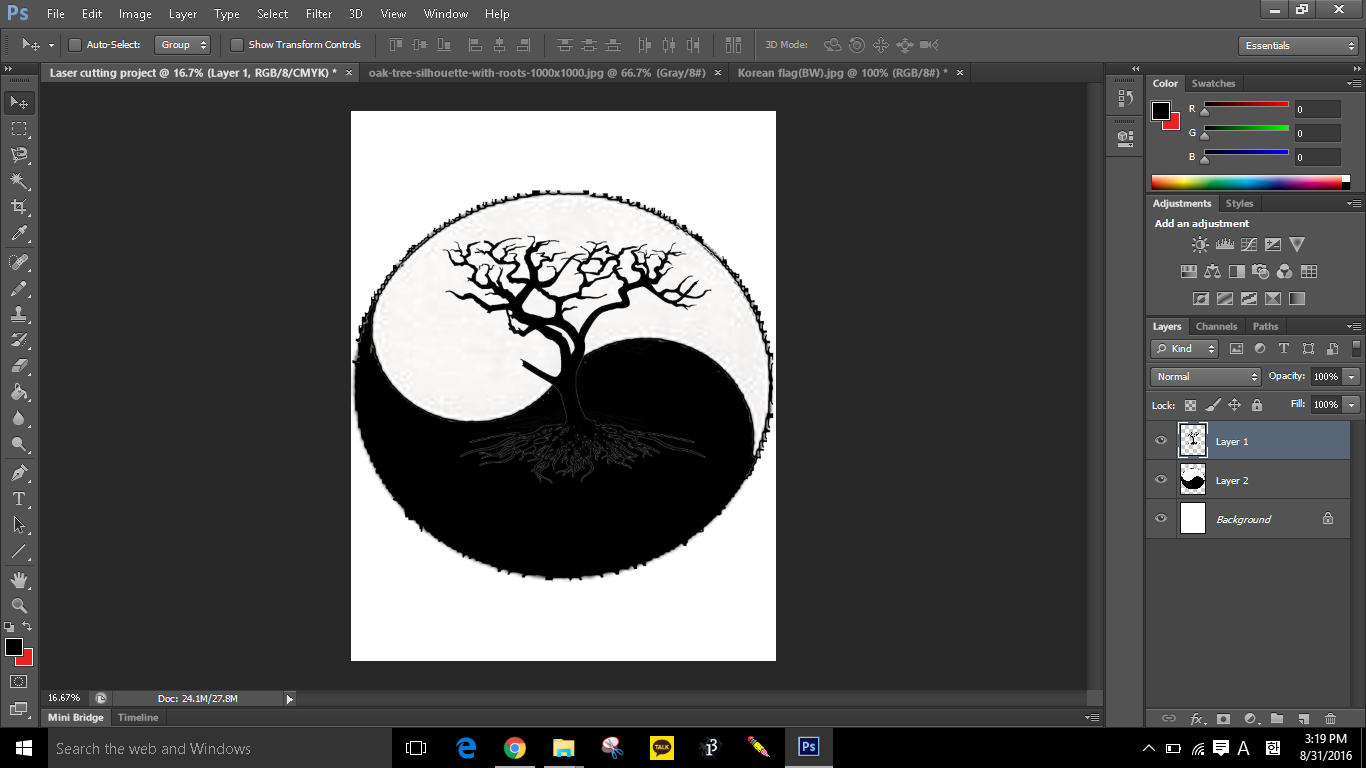1366x768 pixels.
Task: Open the Image menu
Action: (x=135, y=14)
